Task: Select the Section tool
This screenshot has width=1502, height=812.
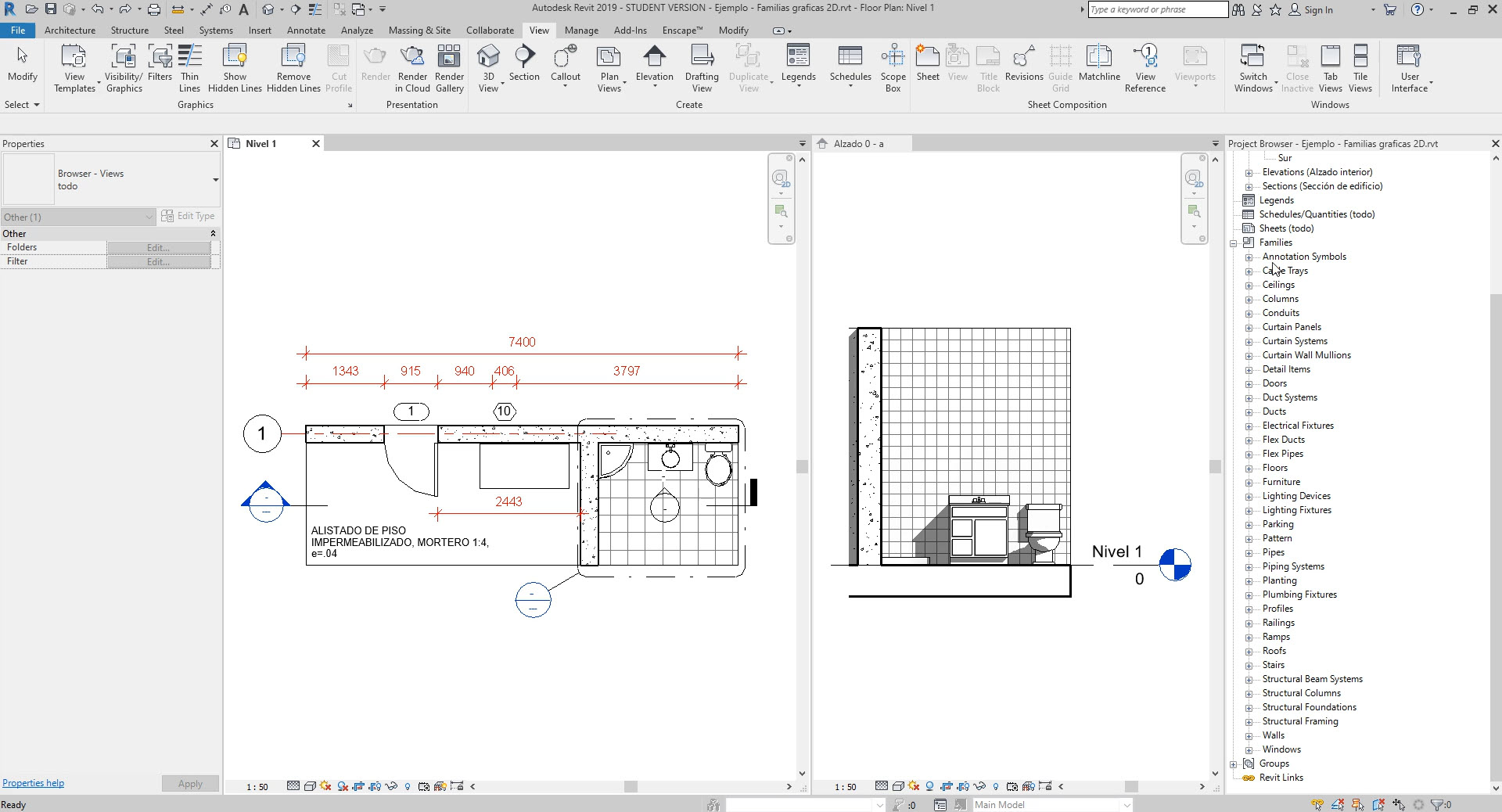Action: [x=524, y=63]
